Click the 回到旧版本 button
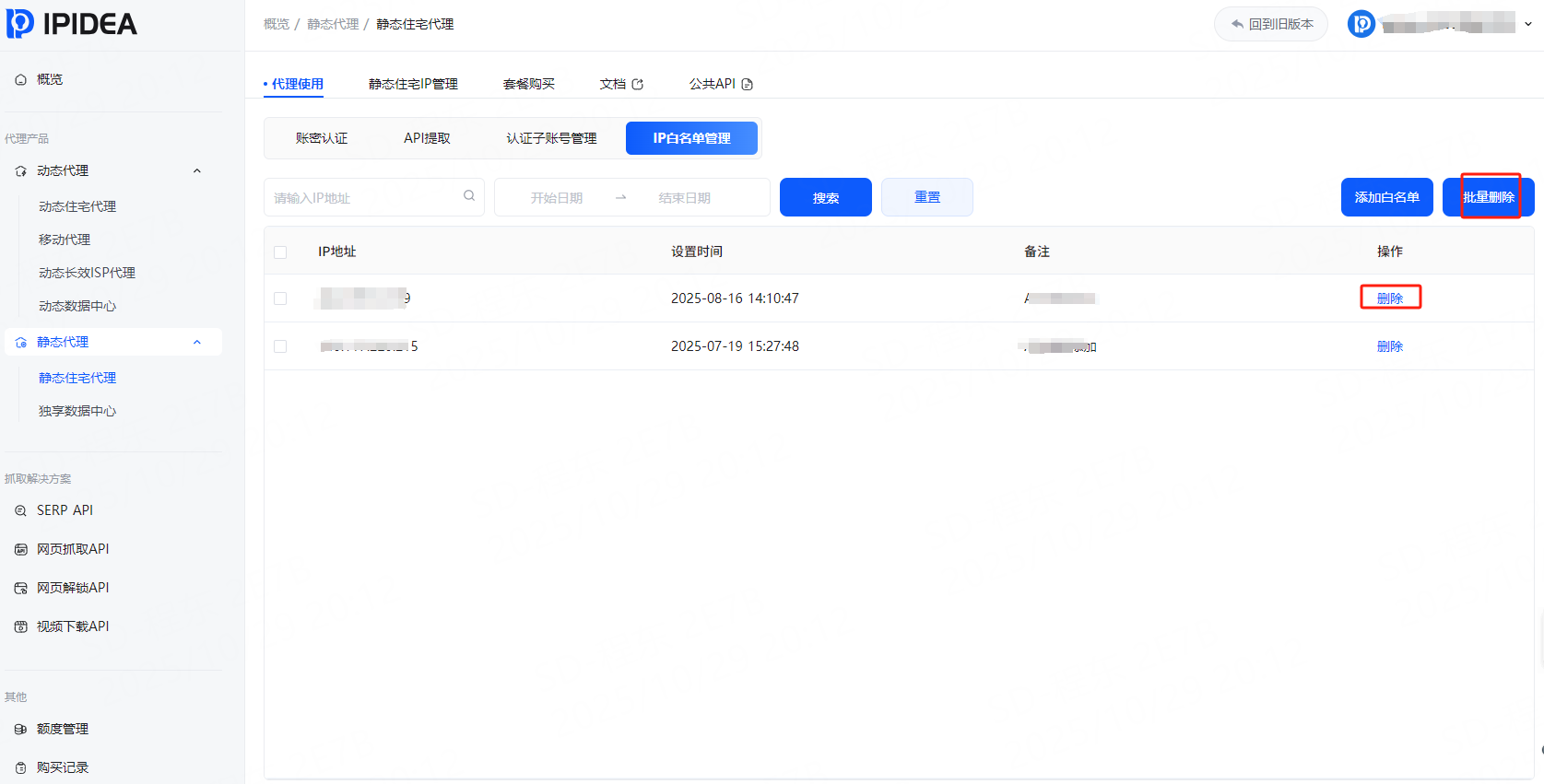The height and width of the screenshot is (784, 1544). point(1270,24)
